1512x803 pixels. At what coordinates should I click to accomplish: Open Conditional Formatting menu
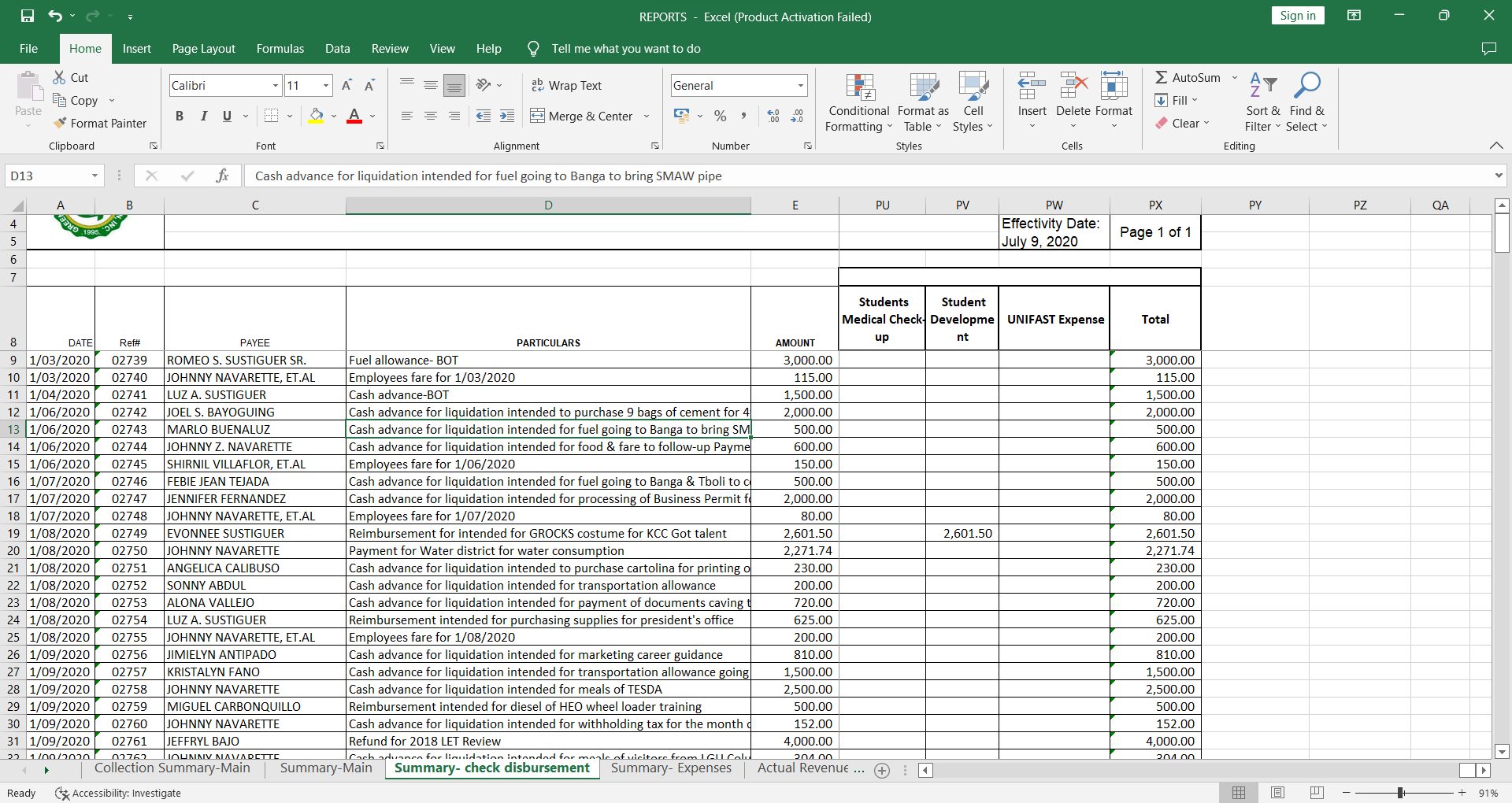coord(859,102)
